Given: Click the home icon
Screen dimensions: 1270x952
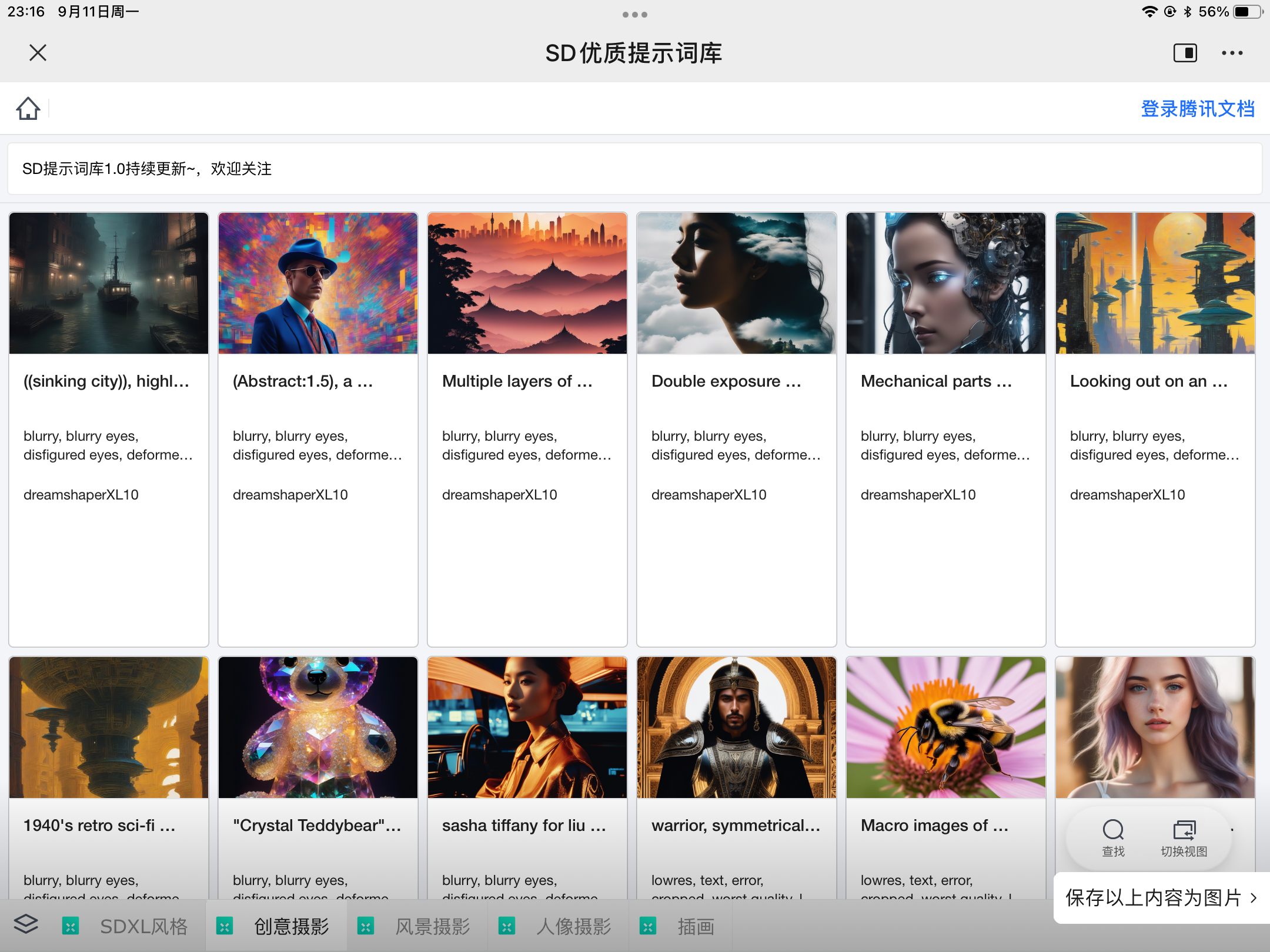Looking at the screenshot, I should (x=28, y=109).
